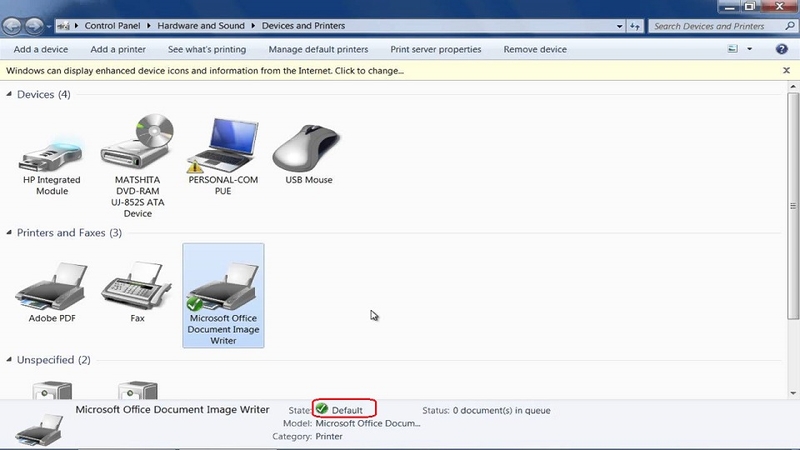
Task: Click Add a printer
Action: coord(118,49)
